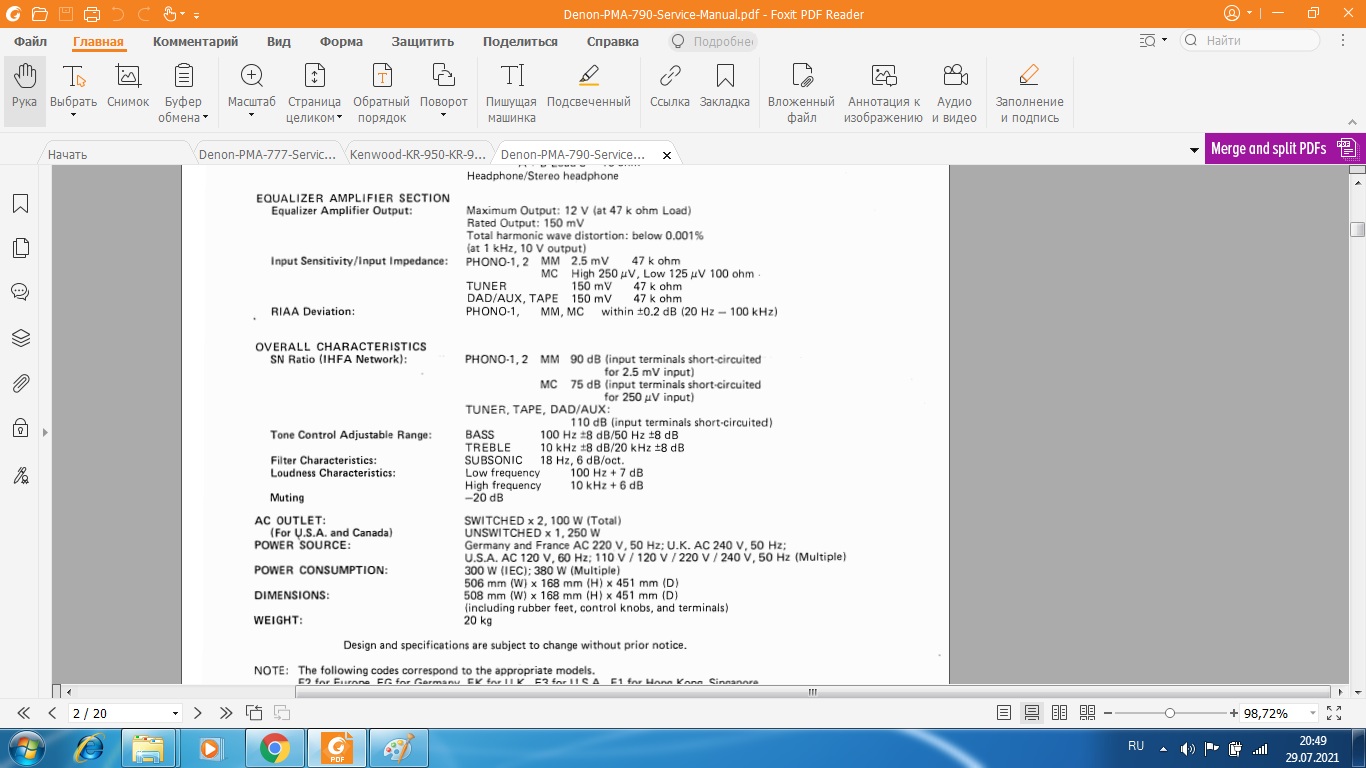The height and width of the screenshot is (768, 1366).
Task: Click the more options three-dot button
Action: pyautogui.click(x=1344, y=41)
